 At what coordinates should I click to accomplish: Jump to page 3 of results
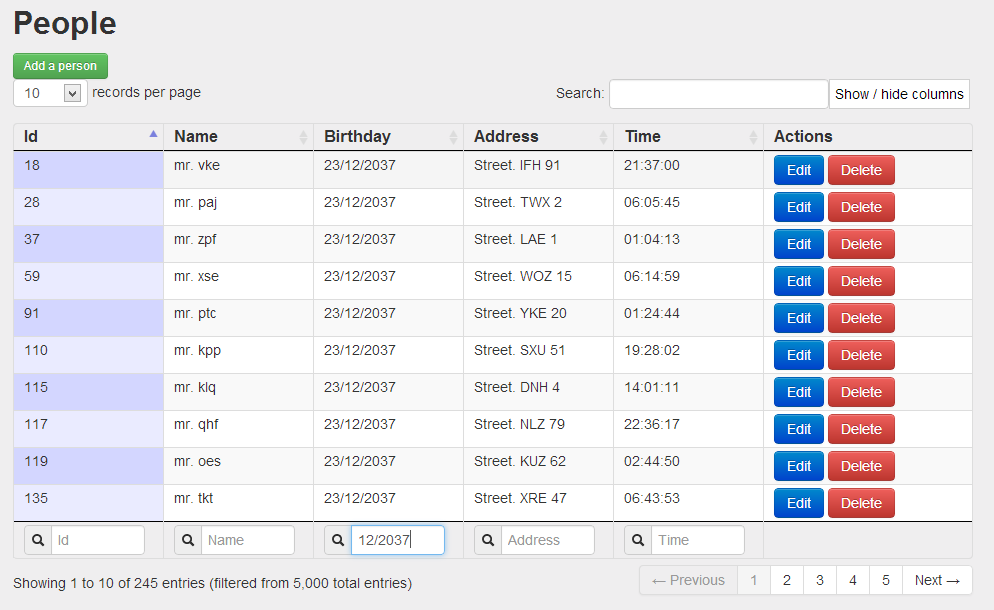click(819, 580)
